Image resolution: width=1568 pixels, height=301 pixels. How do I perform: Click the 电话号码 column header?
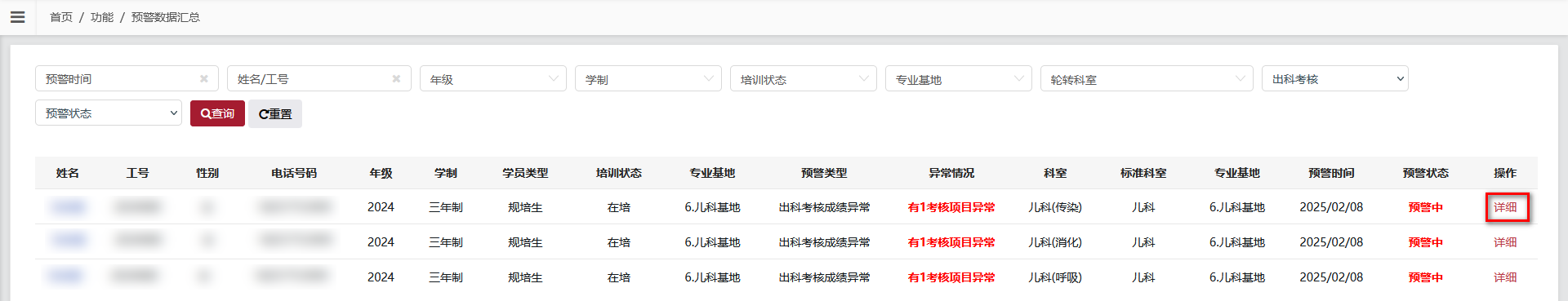tap(294, 173)
